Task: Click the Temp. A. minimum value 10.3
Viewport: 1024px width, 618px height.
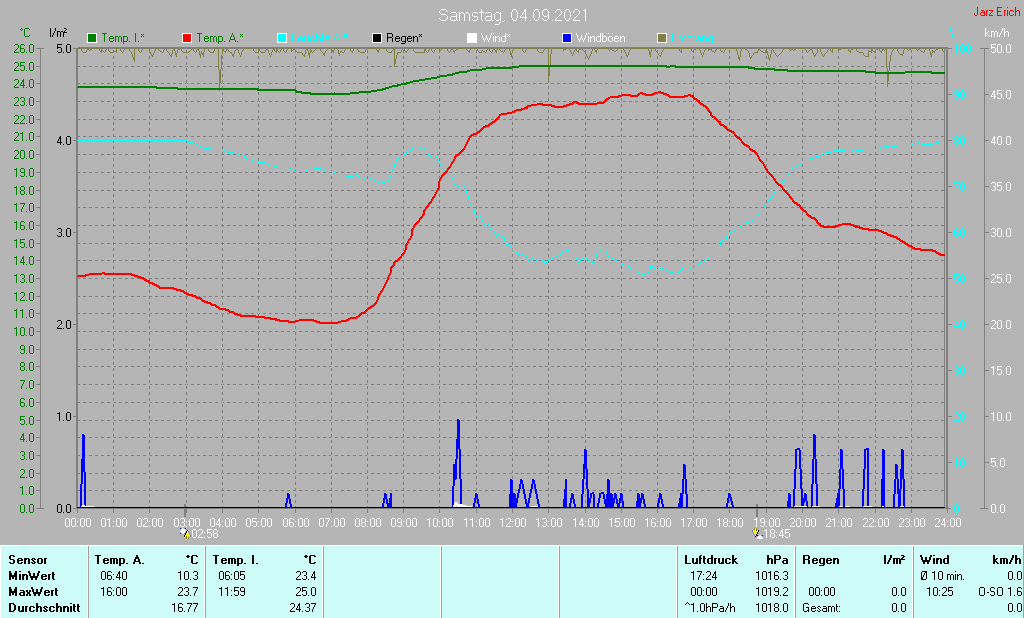Action: (x=187, y=576)
